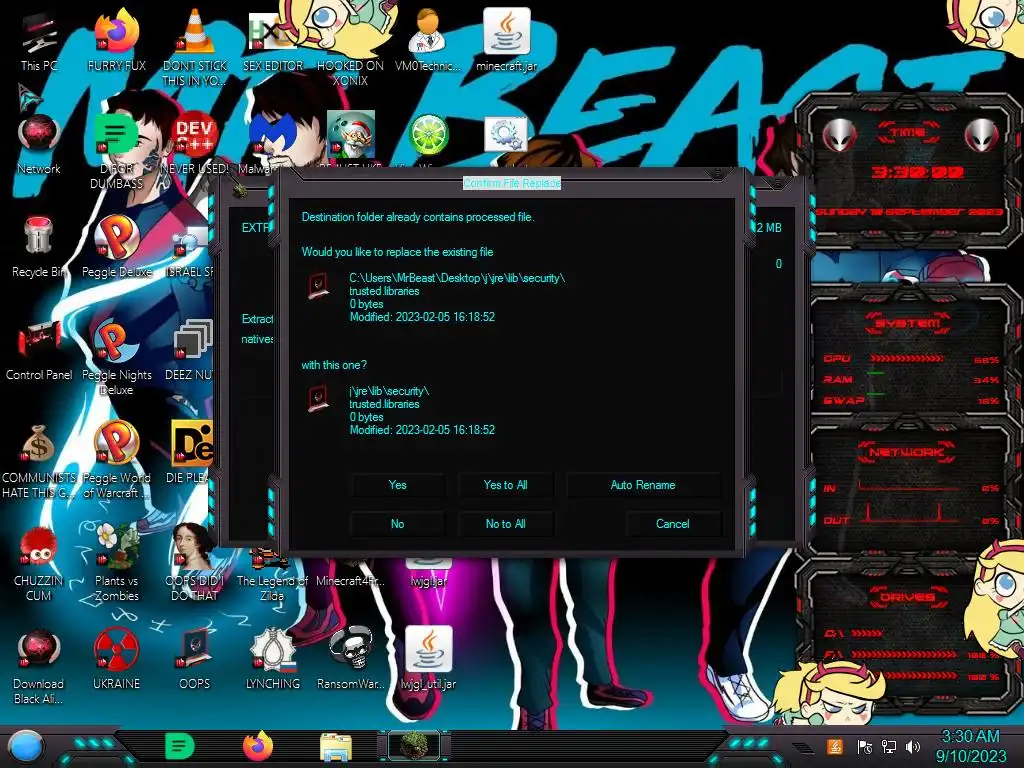This screenshot has width=1024, height=768.
Task: Select lwjgl.jar desktop file
Action: (x=428, y=575)
